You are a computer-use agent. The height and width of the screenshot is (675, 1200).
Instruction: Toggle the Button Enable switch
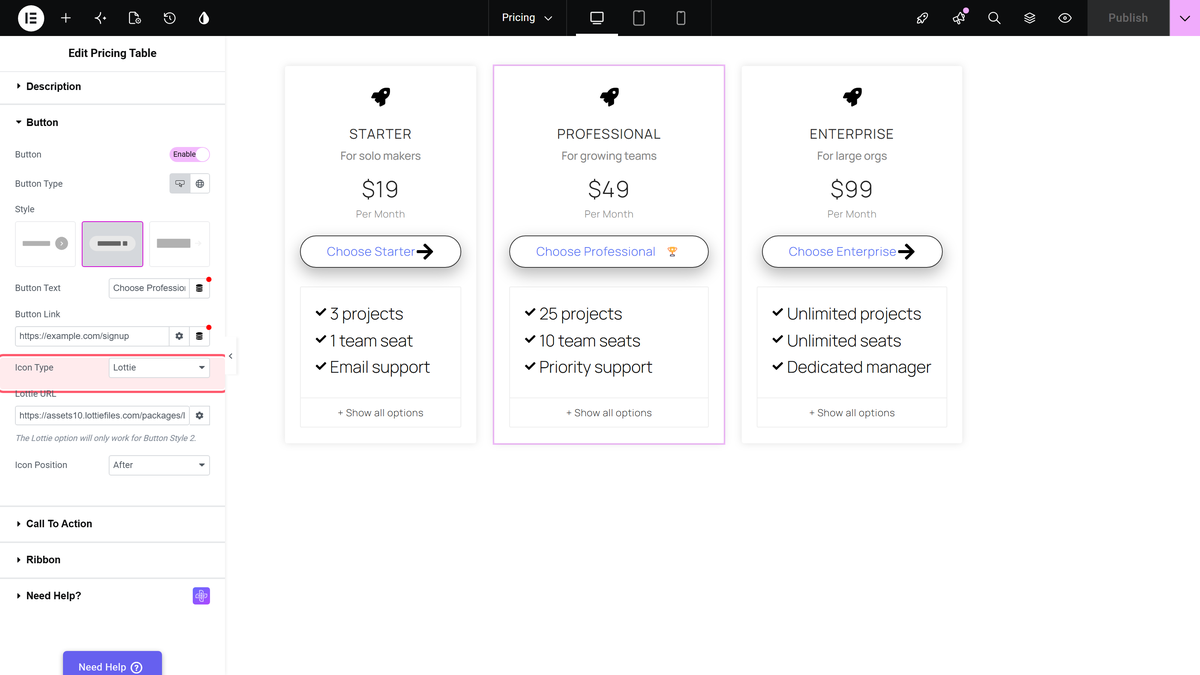[190, 154]
